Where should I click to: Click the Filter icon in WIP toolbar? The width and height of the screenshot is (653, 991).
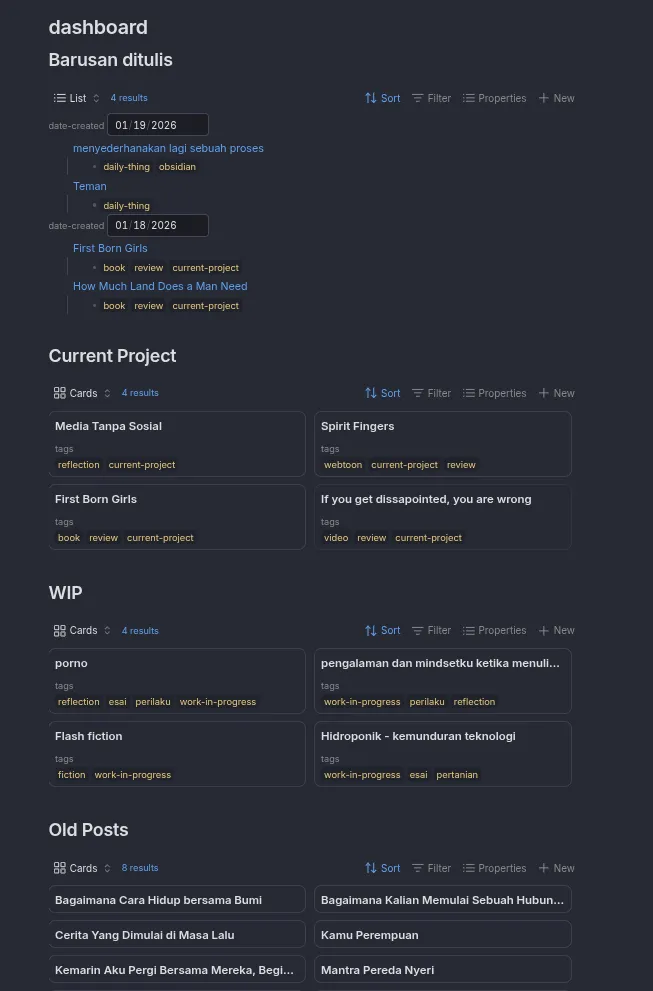click(x=420, y=630)
